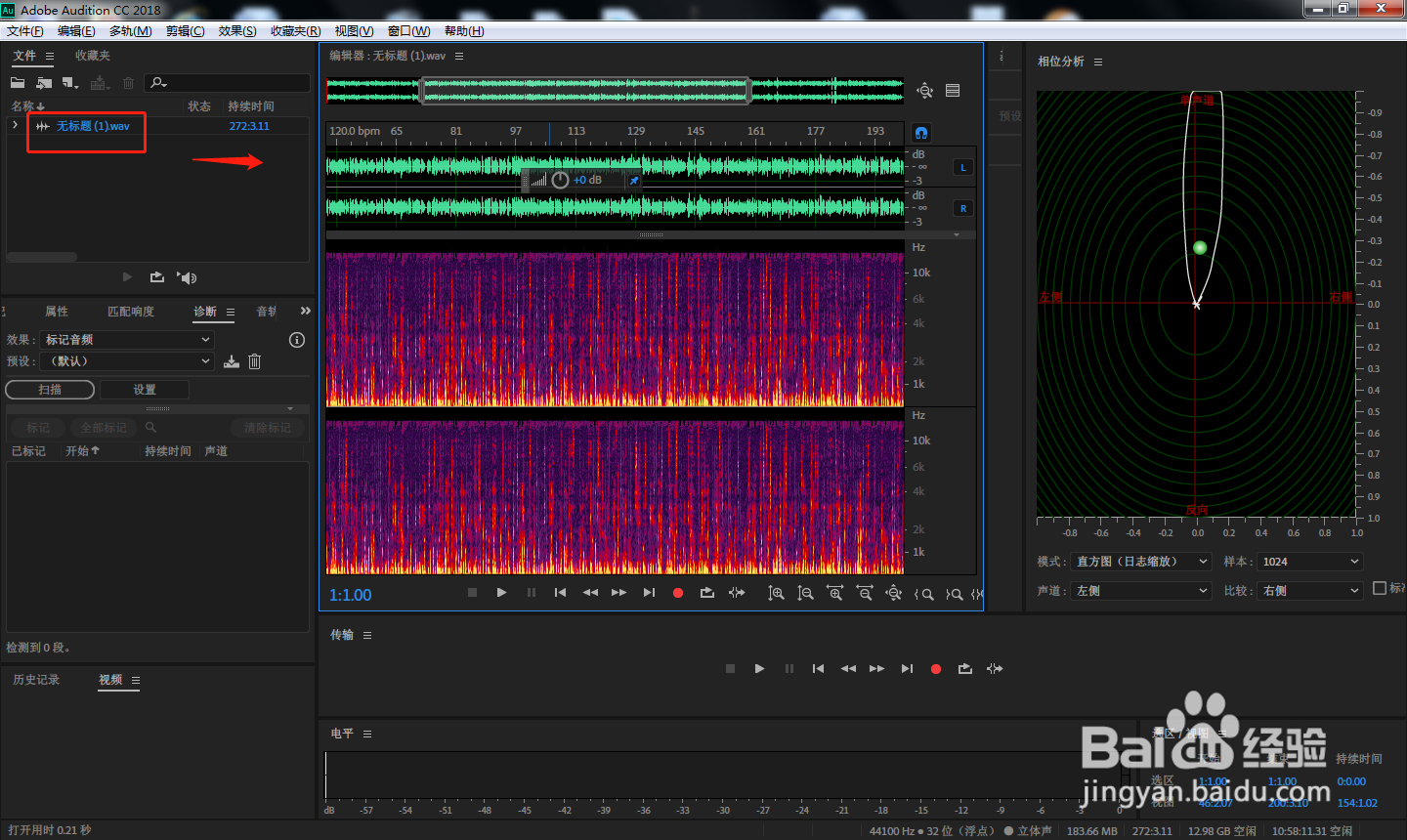Sort files by 名称 column header
Viewport: 1407px width, 840px height.
[27, 106]
